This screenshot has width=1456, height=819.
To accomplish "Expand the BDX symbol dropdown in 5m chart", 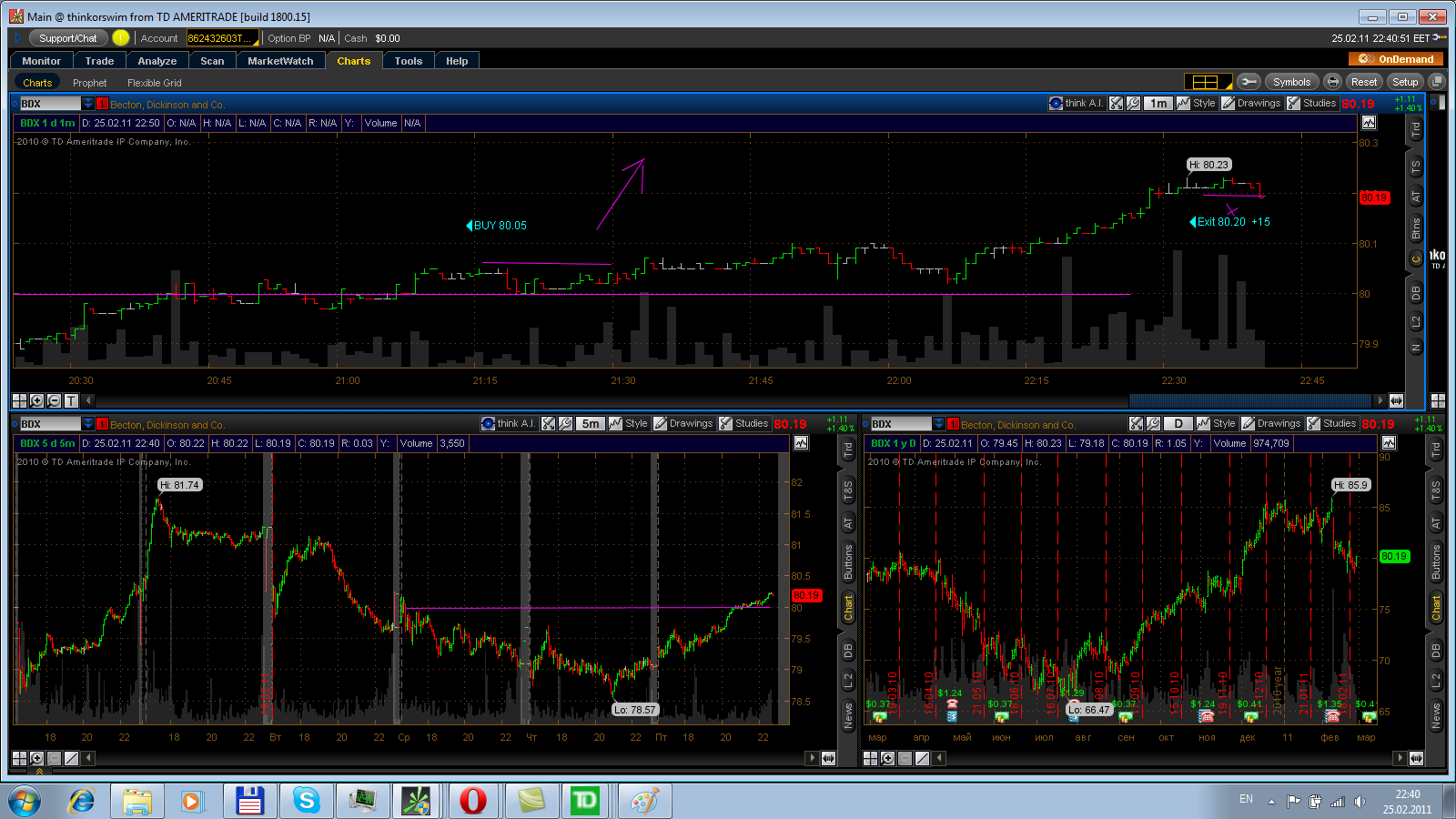I will [x=87, y=424].
